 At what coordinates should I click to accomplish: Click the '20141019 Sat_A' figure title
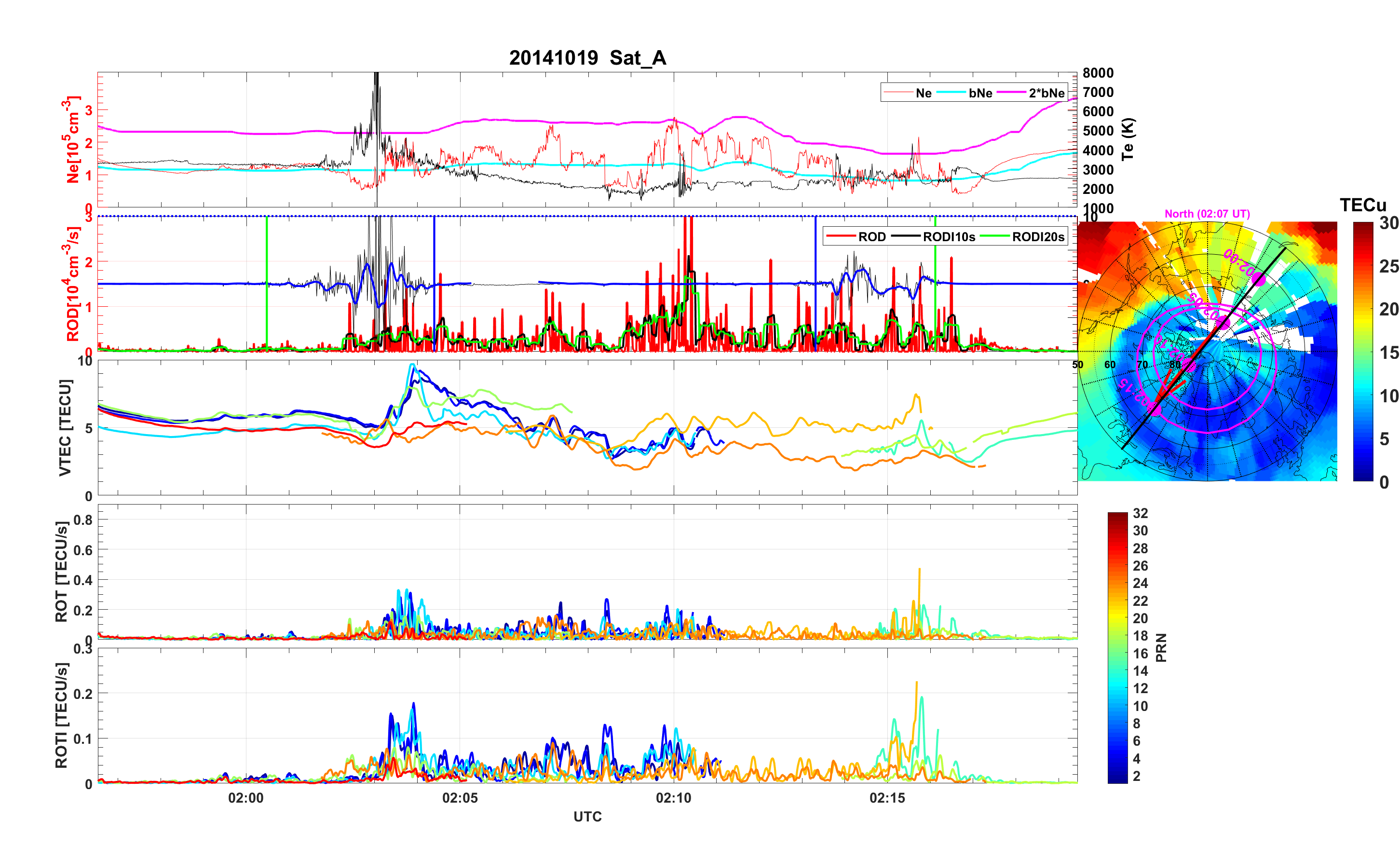coord(587,58)
